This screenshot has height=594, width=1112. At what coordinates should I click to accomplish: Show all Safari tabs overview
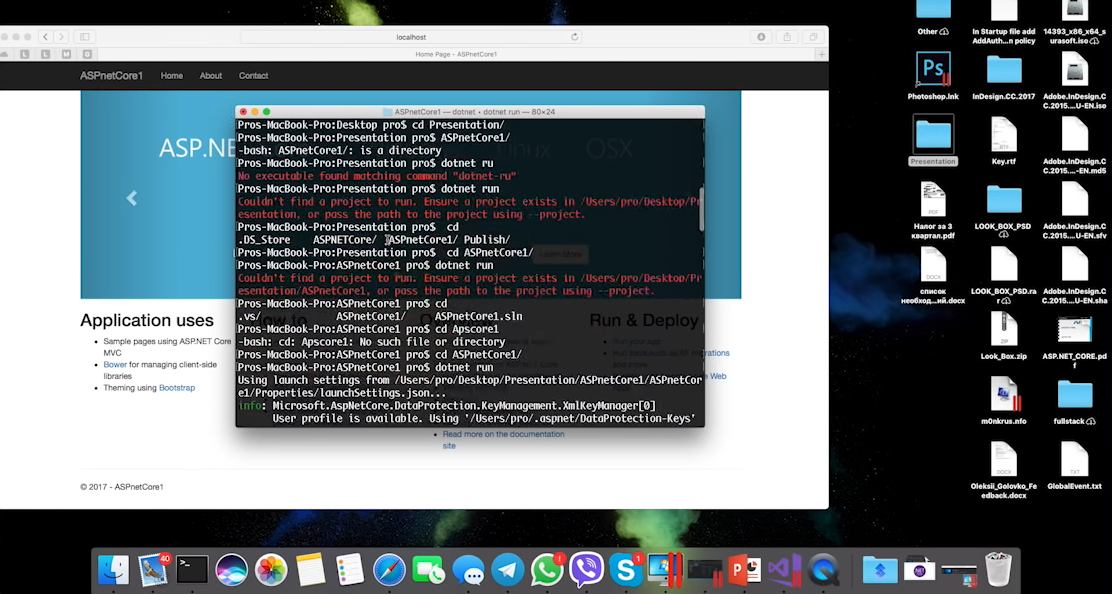point(813,37)
